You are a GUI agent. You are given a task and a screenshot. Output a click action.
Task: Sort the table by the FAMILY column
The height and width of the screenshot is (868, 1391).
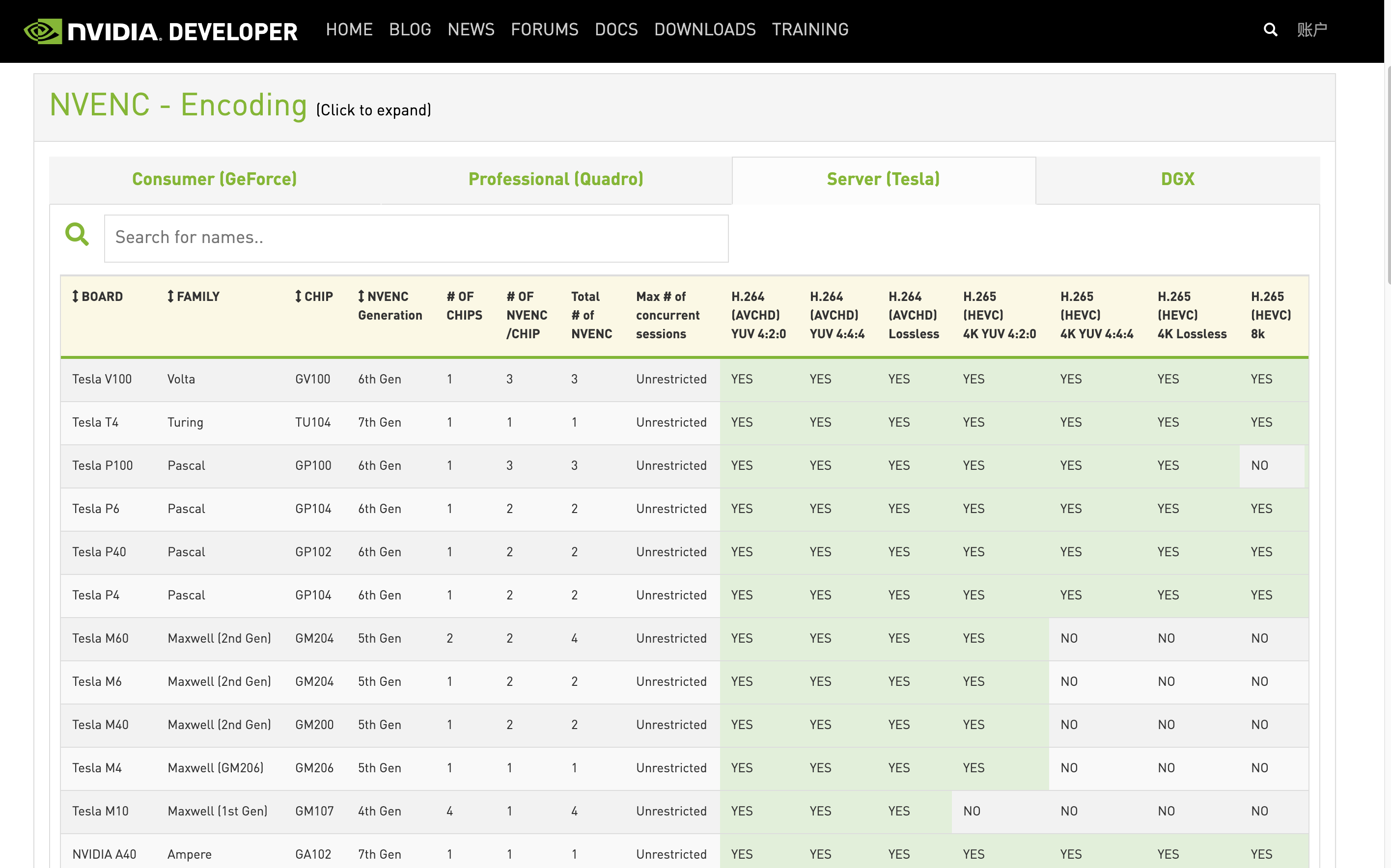[193, 297]
